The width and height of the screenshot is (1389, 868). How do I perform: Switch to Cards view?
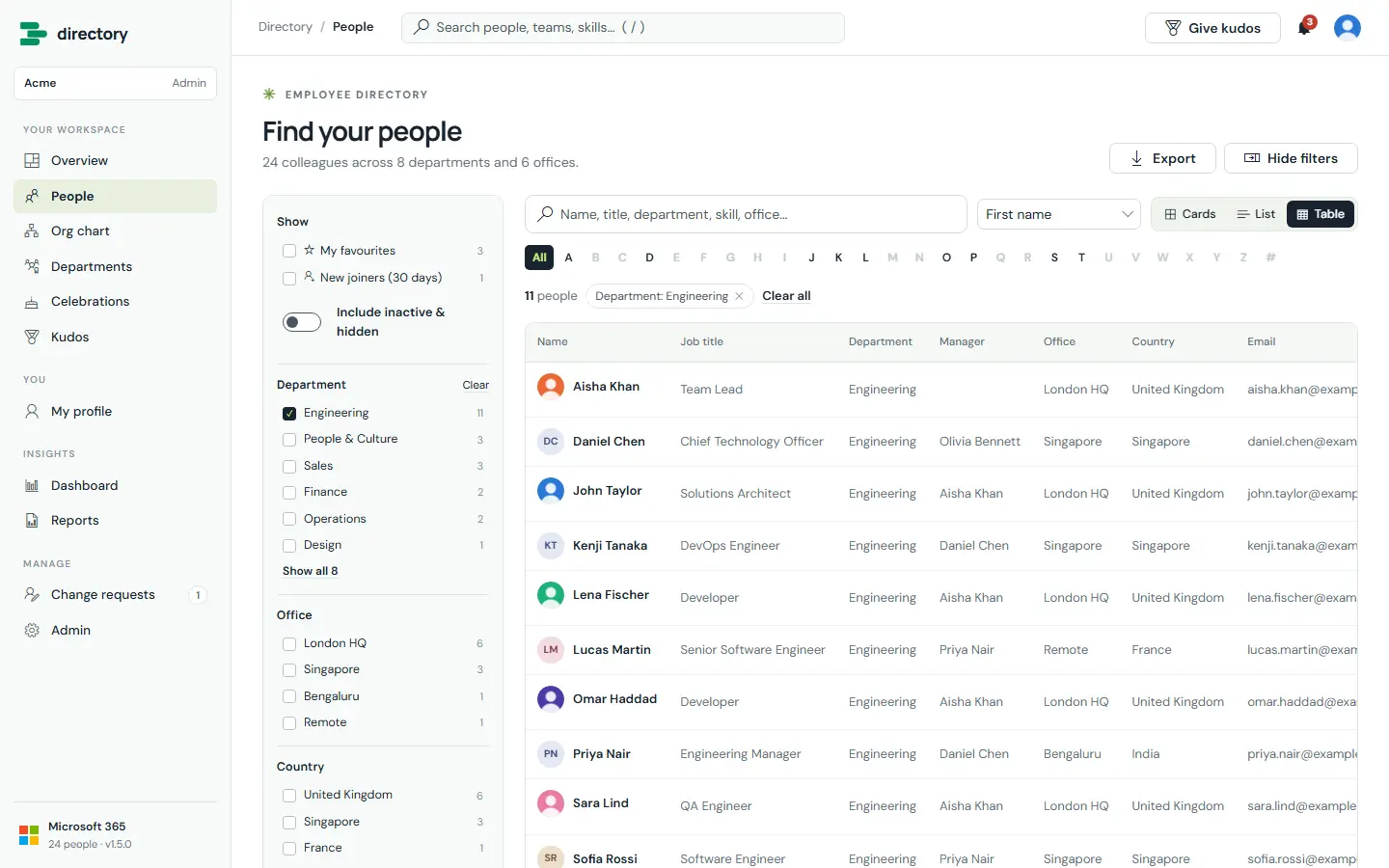pos(1190,214)
